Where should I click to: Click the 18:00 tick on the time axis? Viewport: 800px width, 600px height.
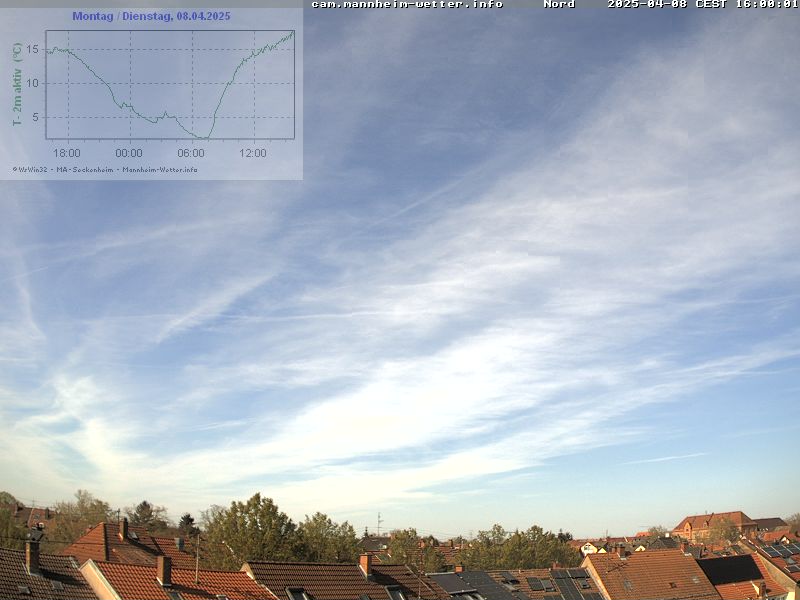[67, 153]
